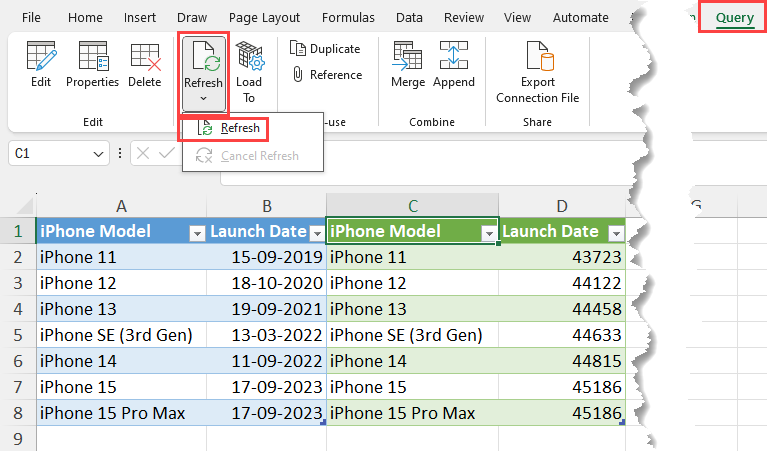Click cell with date 15-09-2019
This screenshot has width=767, height=451.
pyautogui.click(x=267, y=257)
